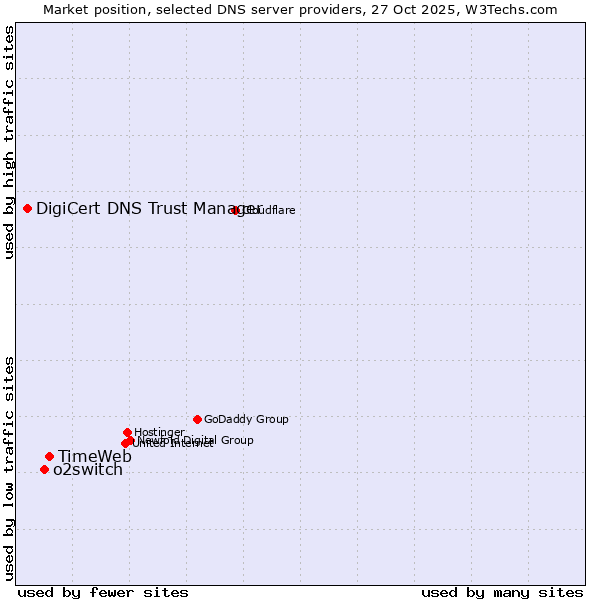This screenshot has height=600, width=600.
Task: Click the chart title mentioning W3Techs.com
Action: tap(300, 9)
